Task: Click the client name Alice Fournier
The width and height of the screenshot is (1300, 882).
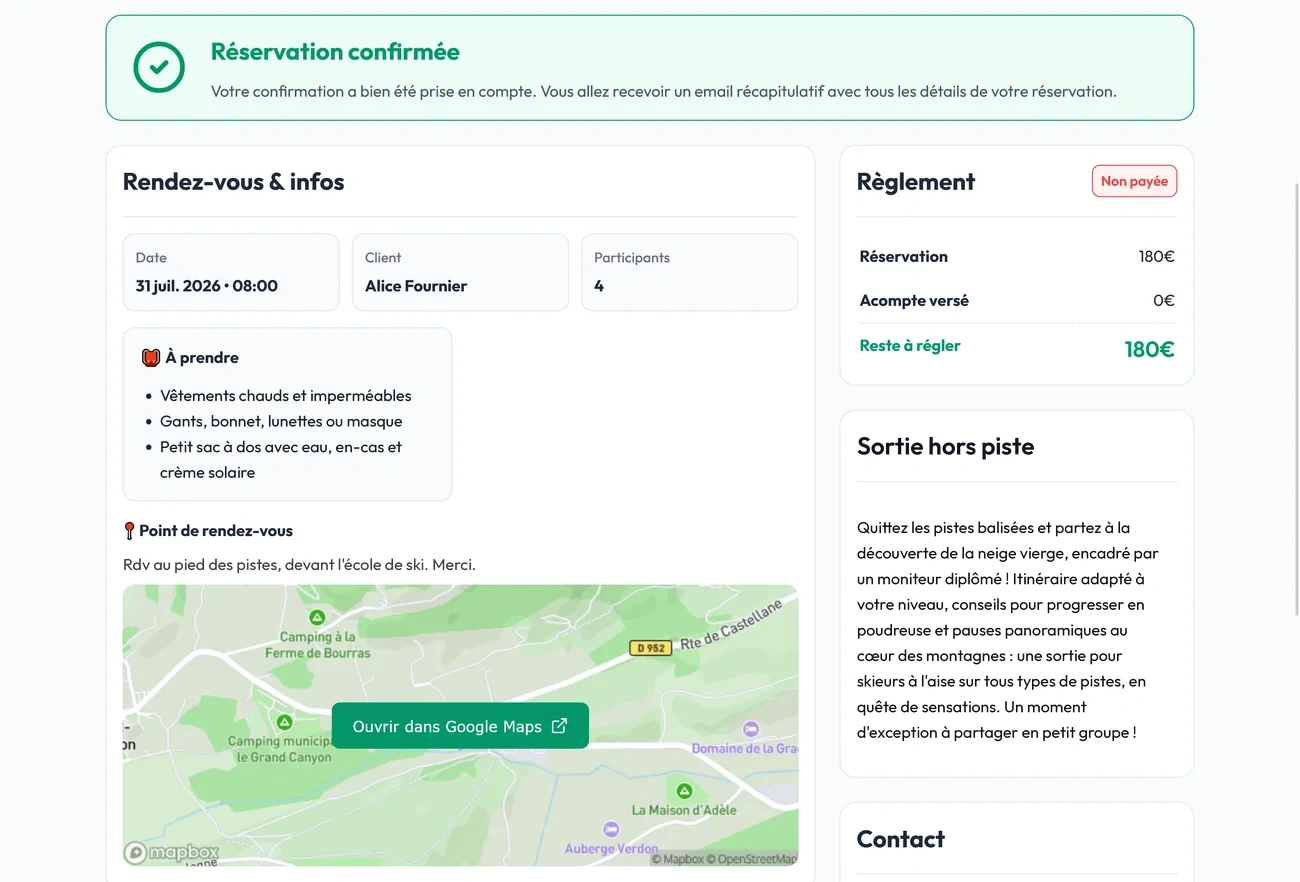Action: pyautogui.click(x=416, y=286)
